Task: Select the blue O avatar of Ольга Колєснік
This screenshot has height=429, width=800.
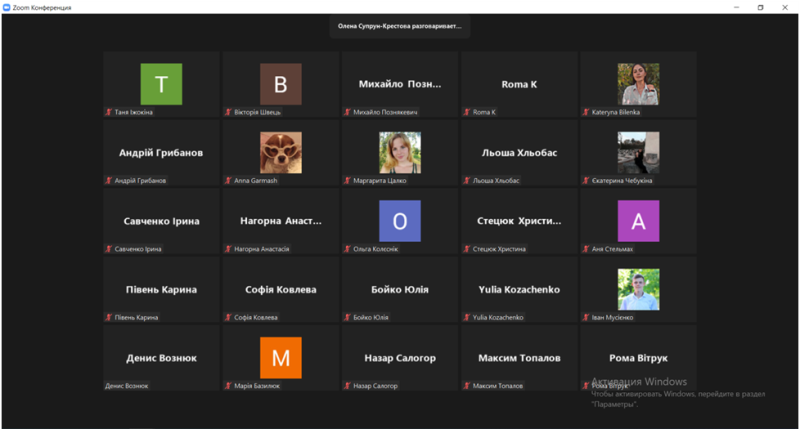Action: 400,221
